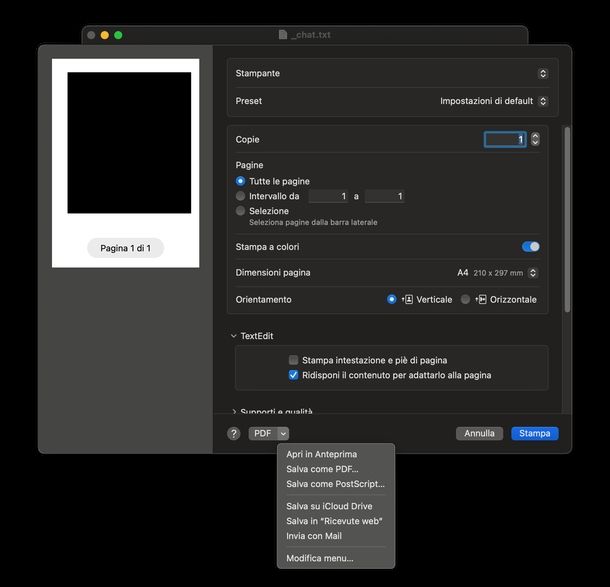610x587 pixels.
Task: Select the Selezione pages radio button
Action: click(240, 210)
